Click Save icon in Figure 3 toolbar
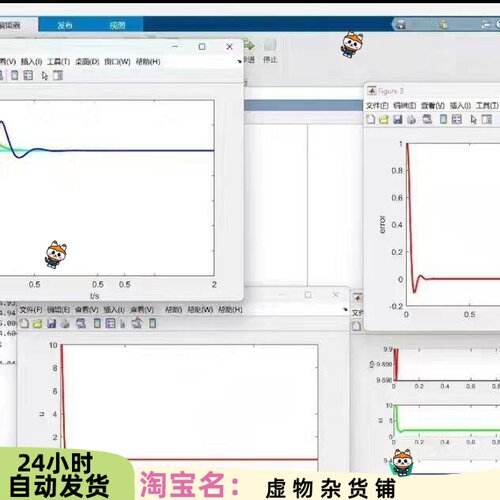 pyautogui.click(x=397, y=119)
